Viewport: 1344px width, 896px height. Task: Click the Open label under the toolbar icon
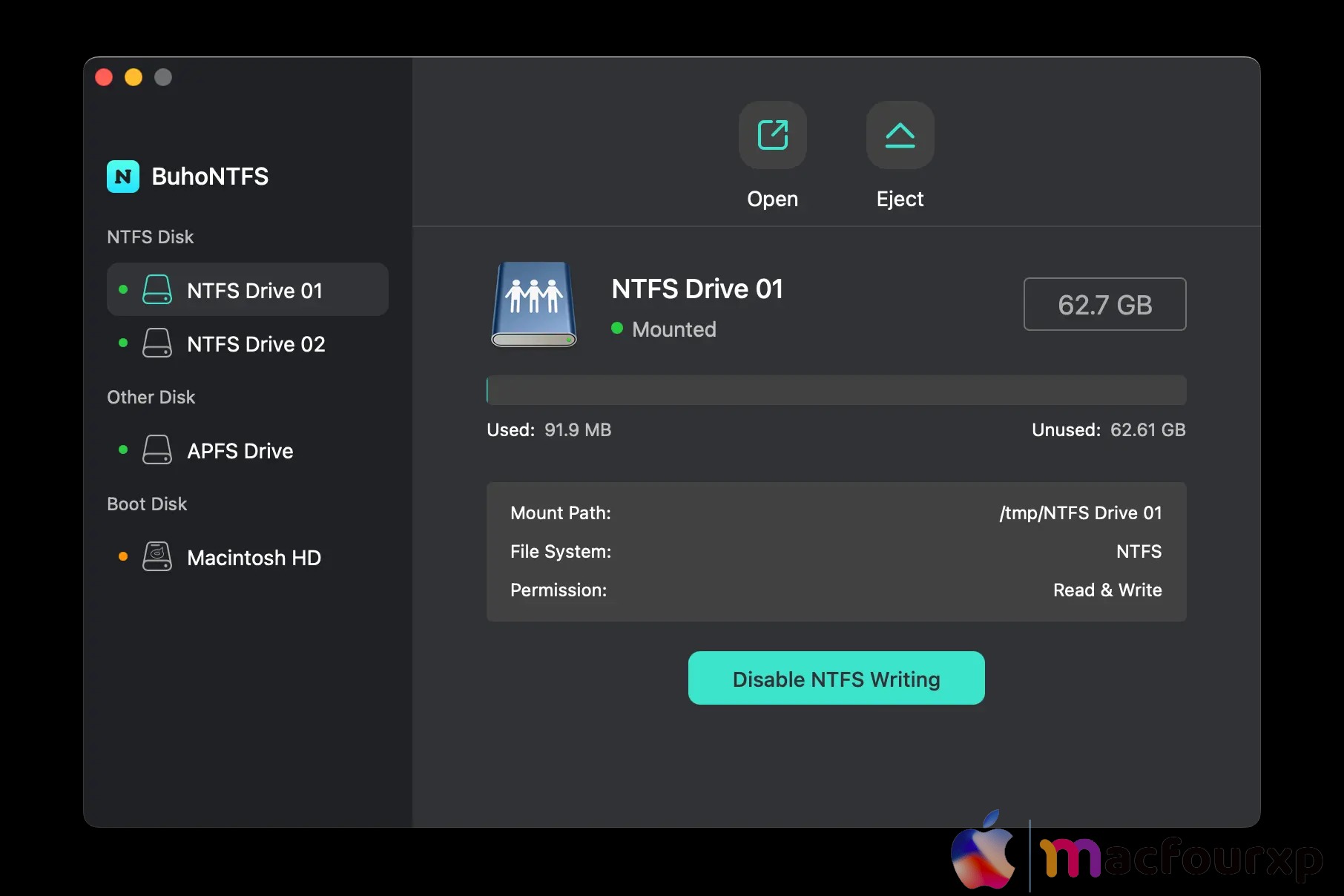coord(772,199)
